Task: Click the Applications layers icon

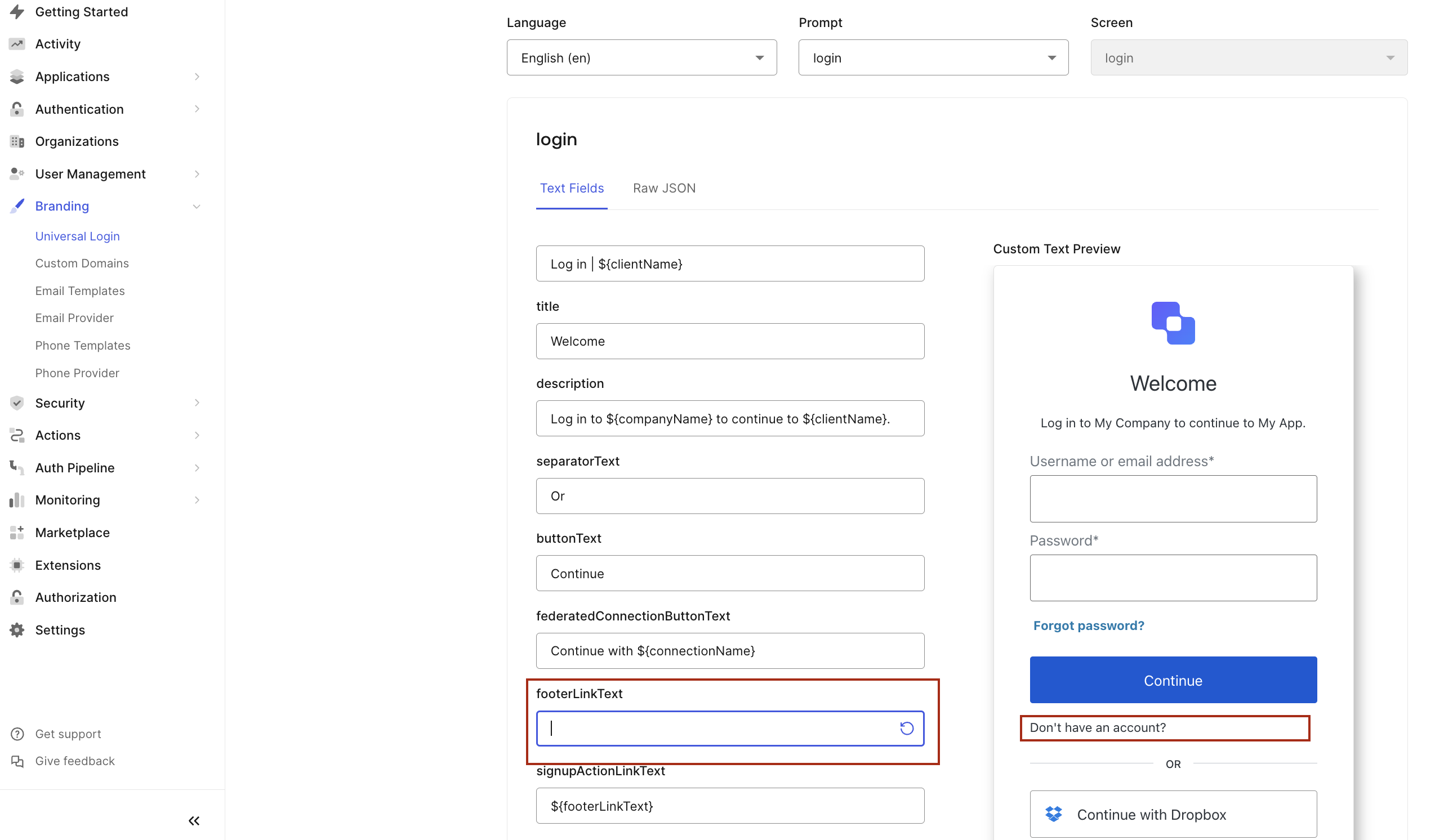Action: pos(17,76)
